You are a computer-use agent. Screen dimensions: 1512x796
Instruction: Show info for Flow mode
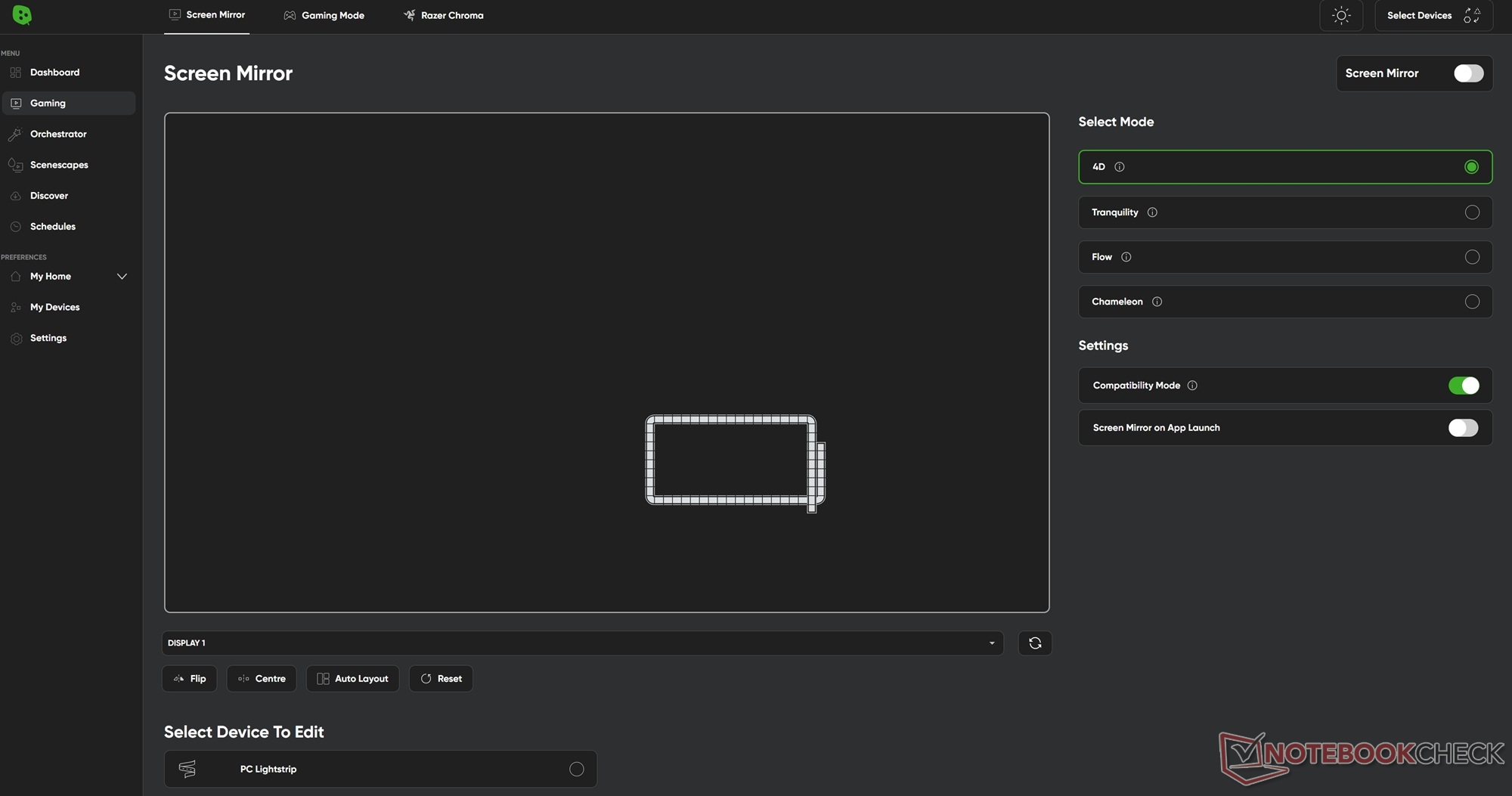pos(1126,257)
